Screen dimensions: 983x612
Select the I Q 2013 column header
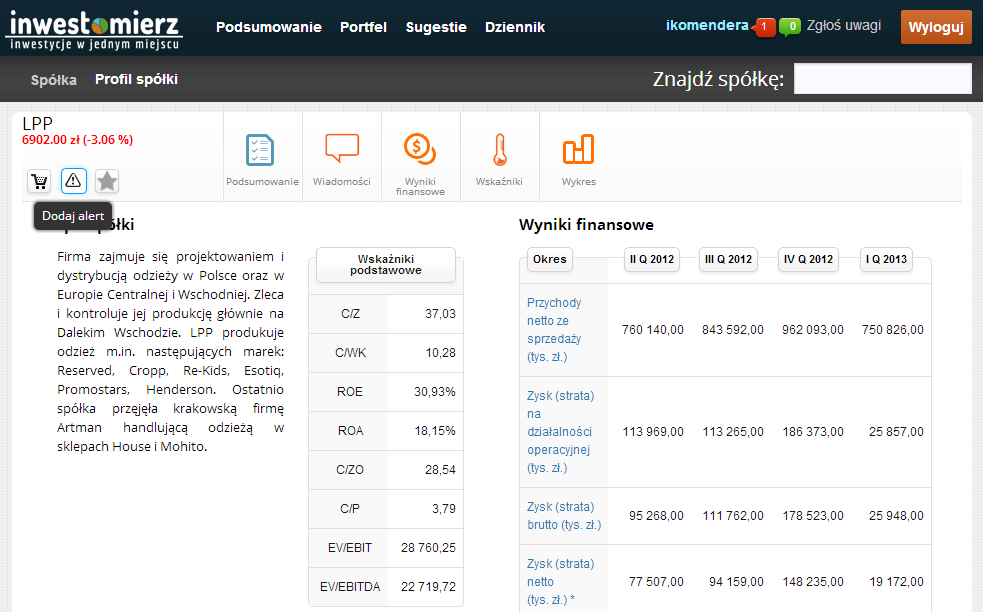click(x=886, y=259)
